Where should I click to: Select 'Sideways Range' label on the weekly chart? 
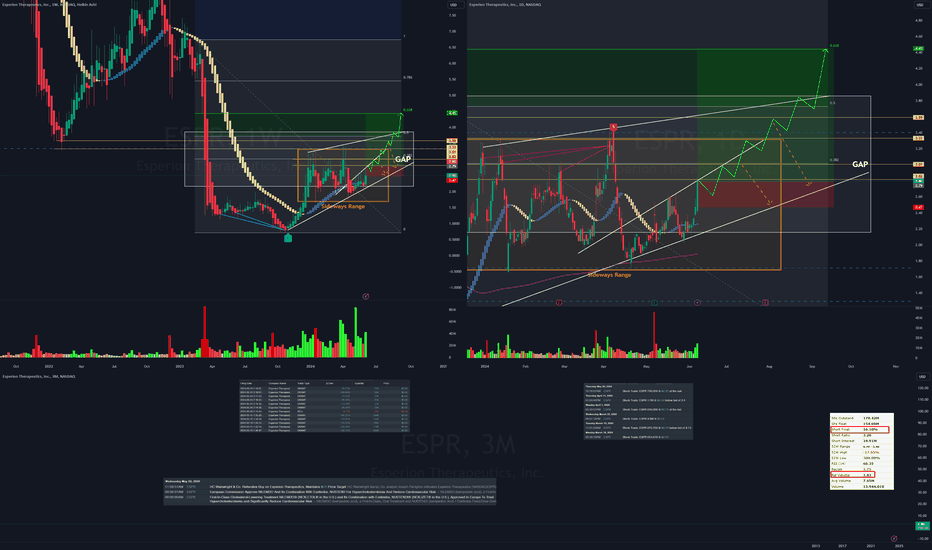point(343,206)
